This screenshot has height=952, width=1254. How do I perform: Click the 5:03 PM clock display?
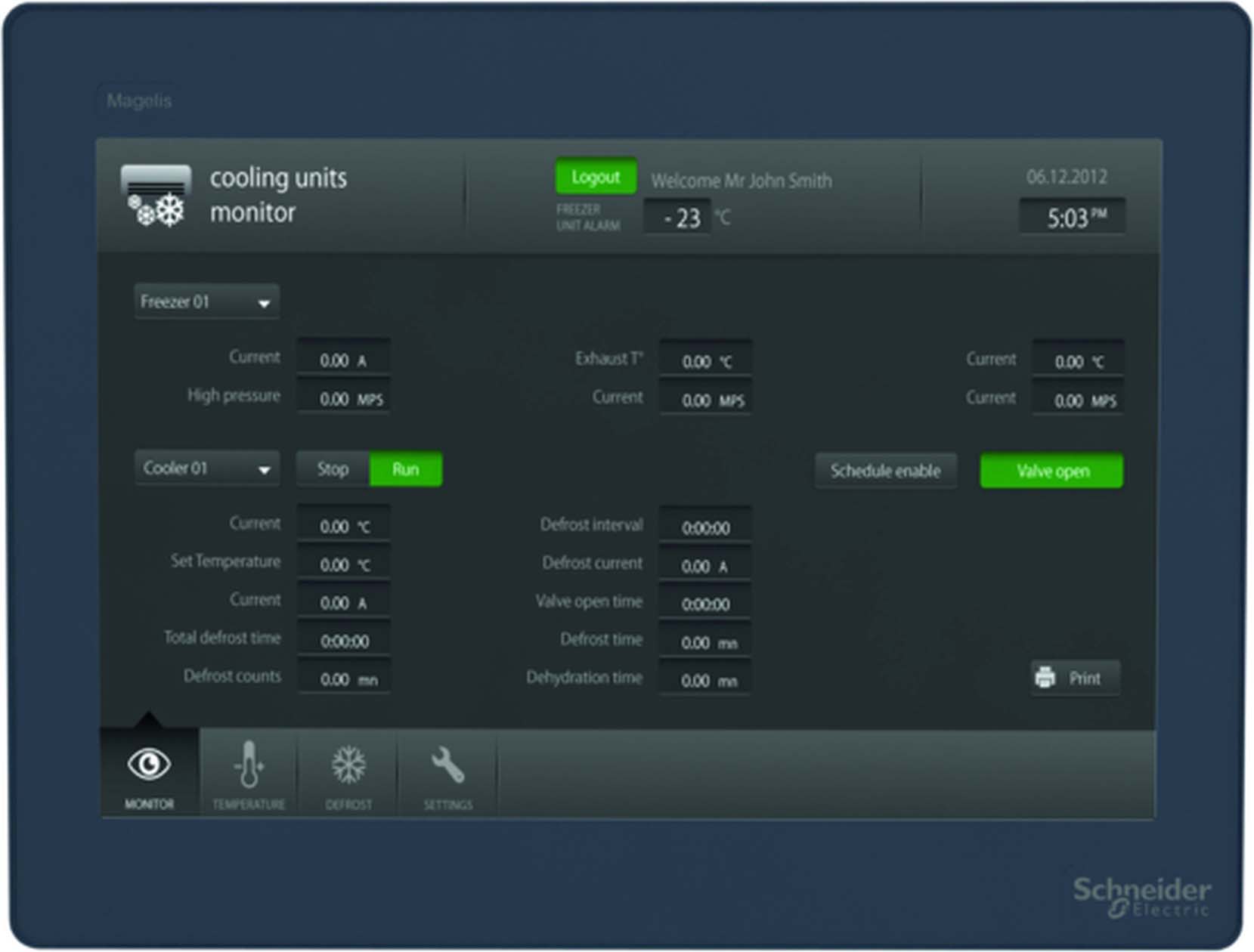pos(1073,218)
